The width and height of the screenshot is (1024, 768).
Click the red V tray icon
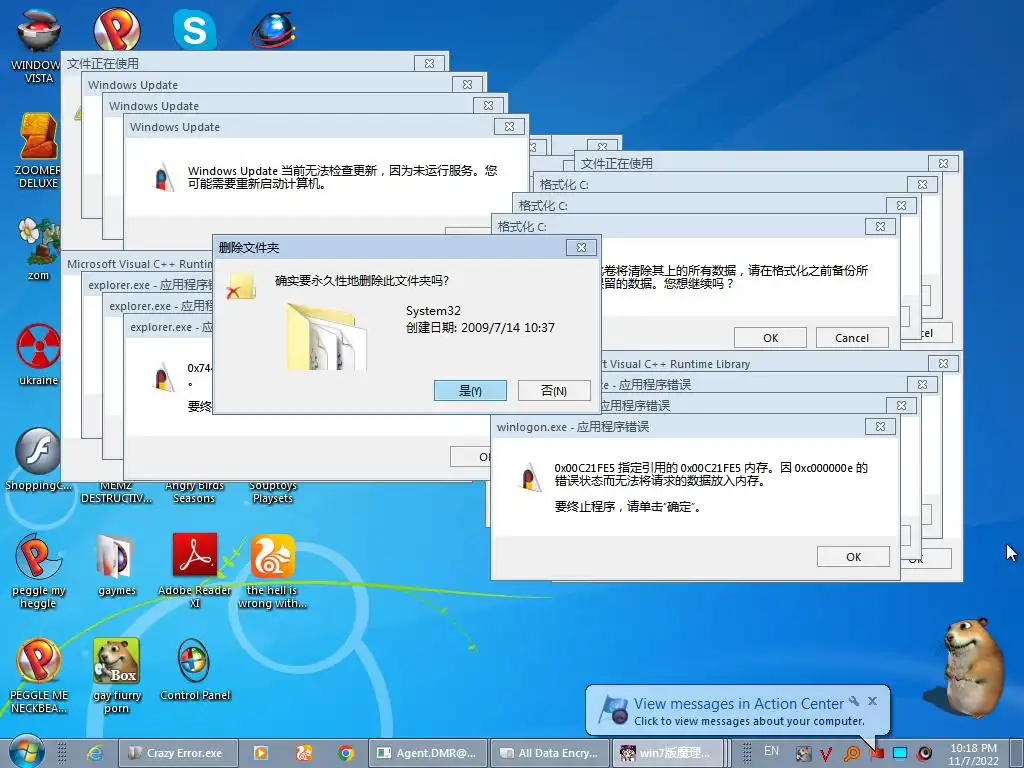click(826, 754)
